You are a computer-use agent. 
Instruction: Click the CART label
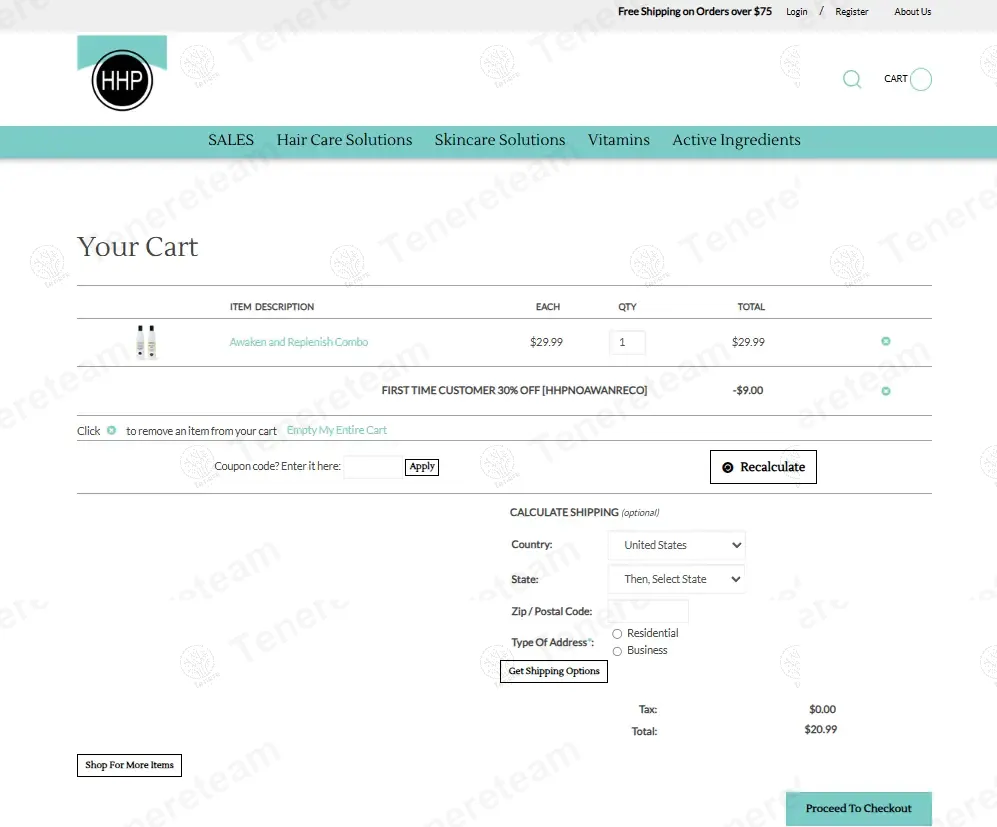895,79
